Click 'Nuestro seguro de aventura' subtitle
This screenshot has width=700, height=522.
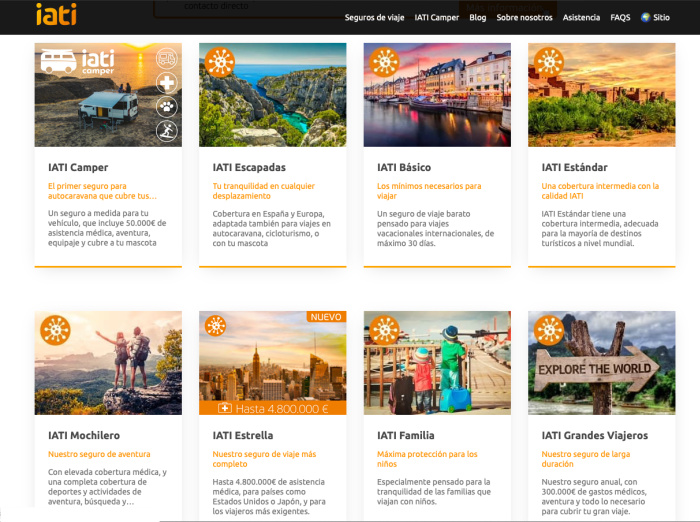99,454
